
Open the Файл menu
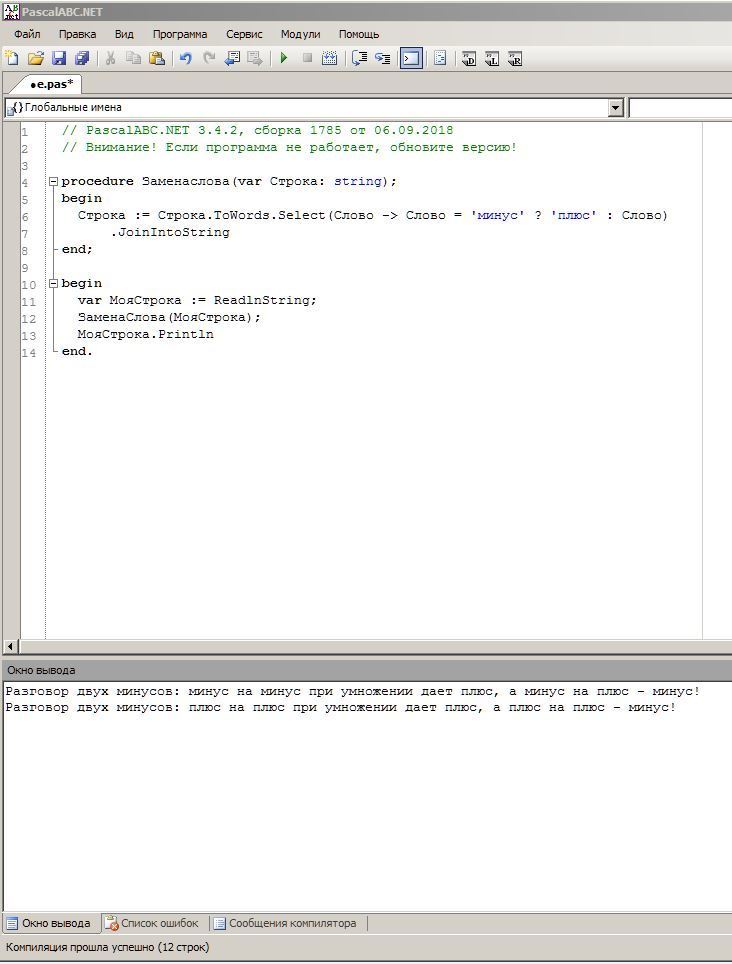click(27, 34)
